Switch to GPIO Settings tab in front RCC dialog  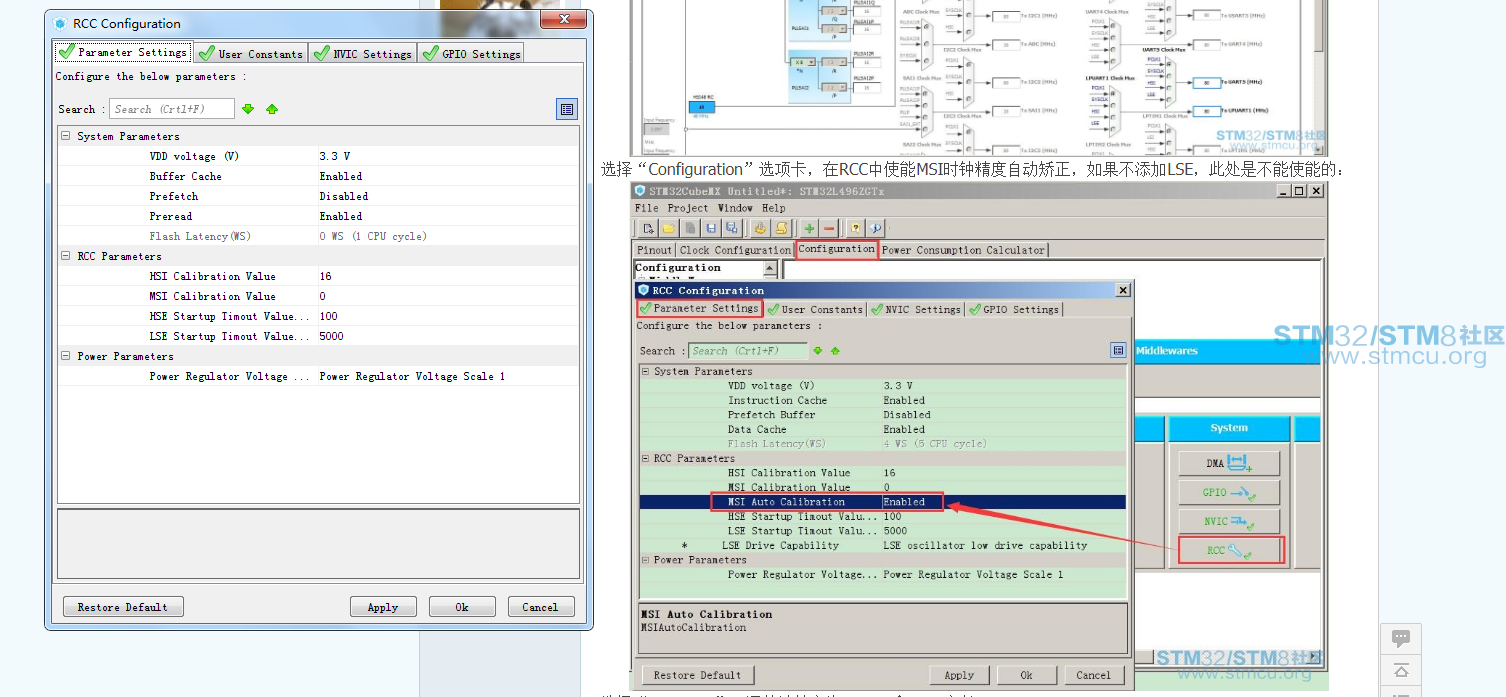[x=471, y=54]
